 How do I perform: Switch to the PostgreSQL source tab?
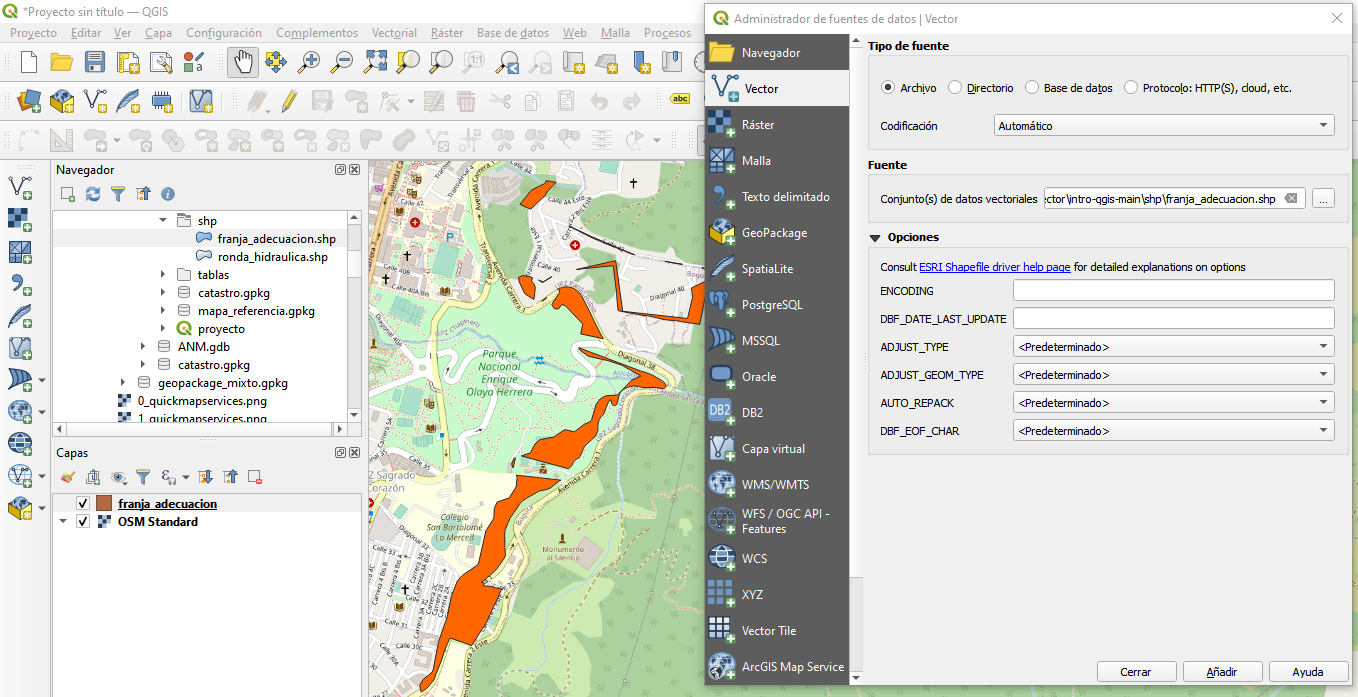(x=777, y=305)
